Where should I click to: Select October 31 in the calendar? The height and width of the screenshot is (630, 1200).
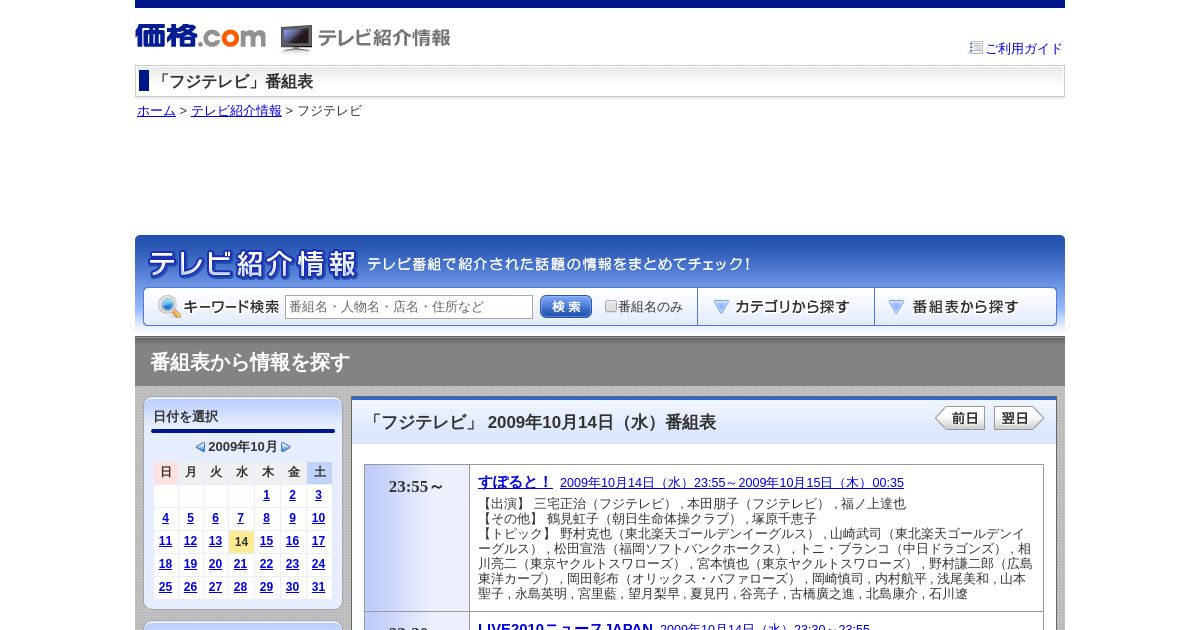click(x=318, y=587)
